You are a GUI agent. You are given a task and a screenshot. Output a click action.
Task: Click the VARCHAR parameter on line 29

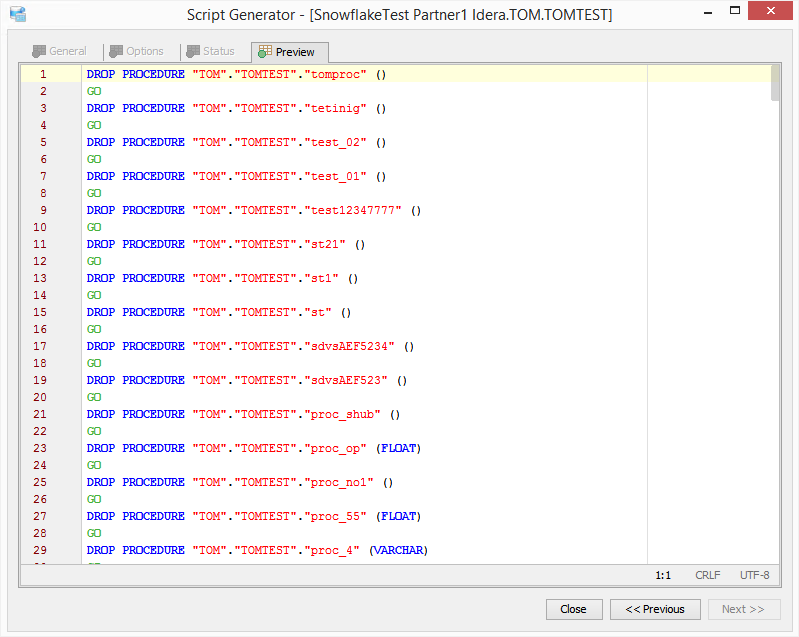pyautogui.click(x=398, y=550)
